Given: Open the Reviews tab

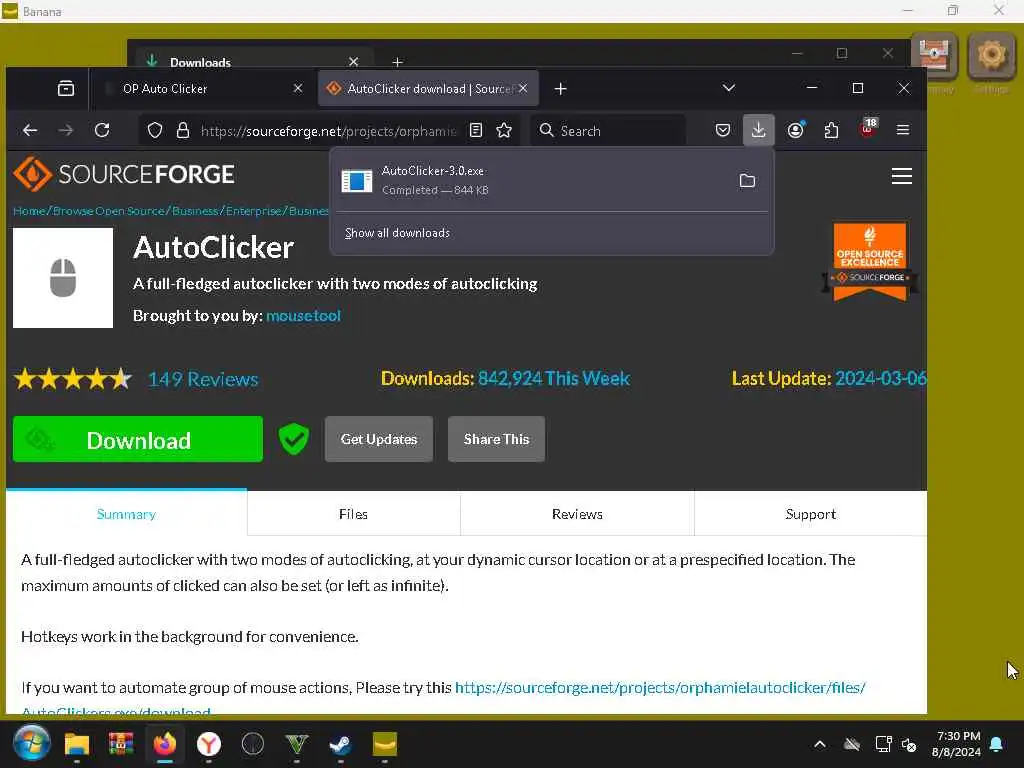Looking at the screenshot, I should (577, 514).
